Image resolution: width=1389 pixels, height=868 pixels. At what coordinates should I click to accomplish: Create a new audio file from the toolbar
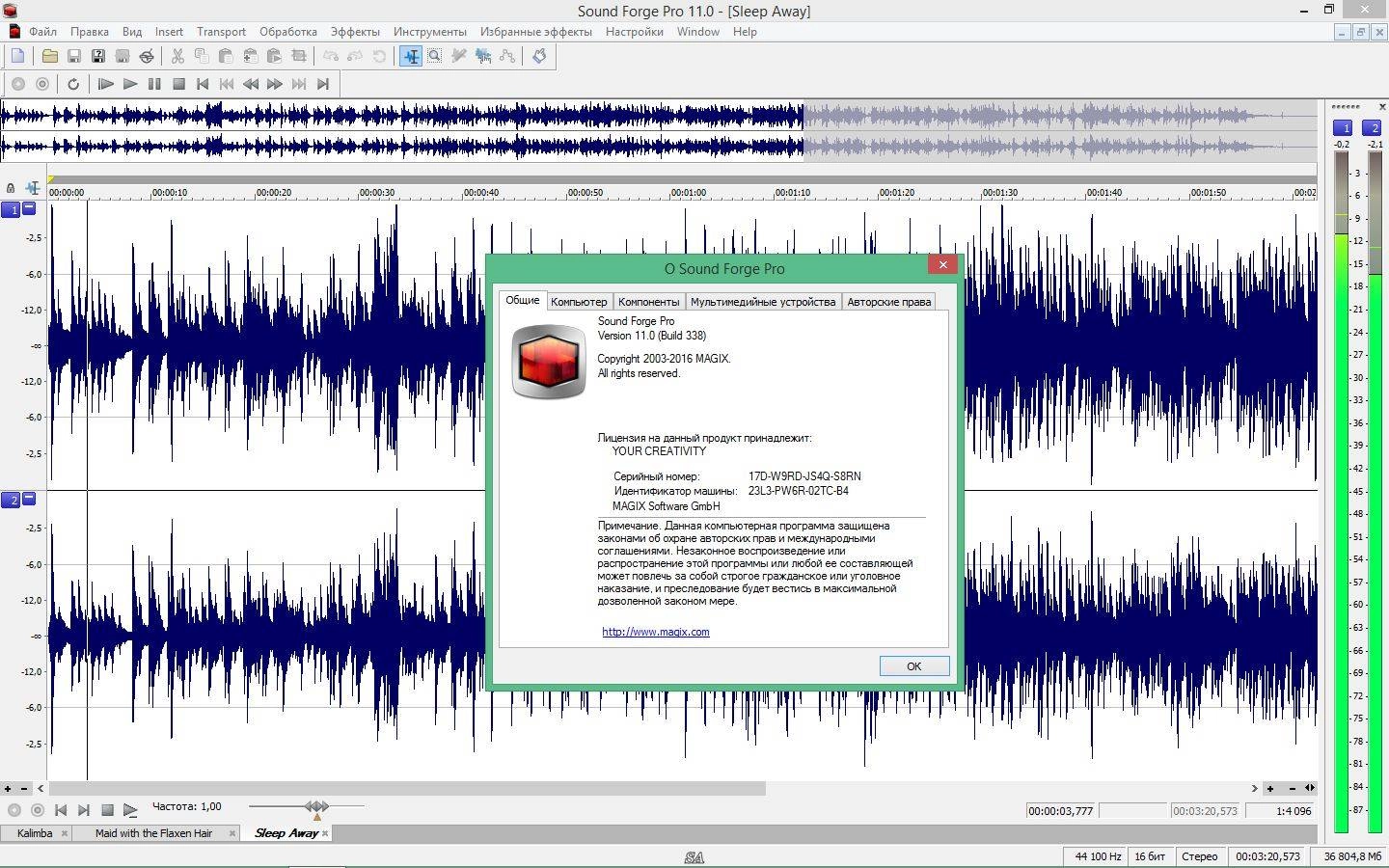[x=17, y=56]
